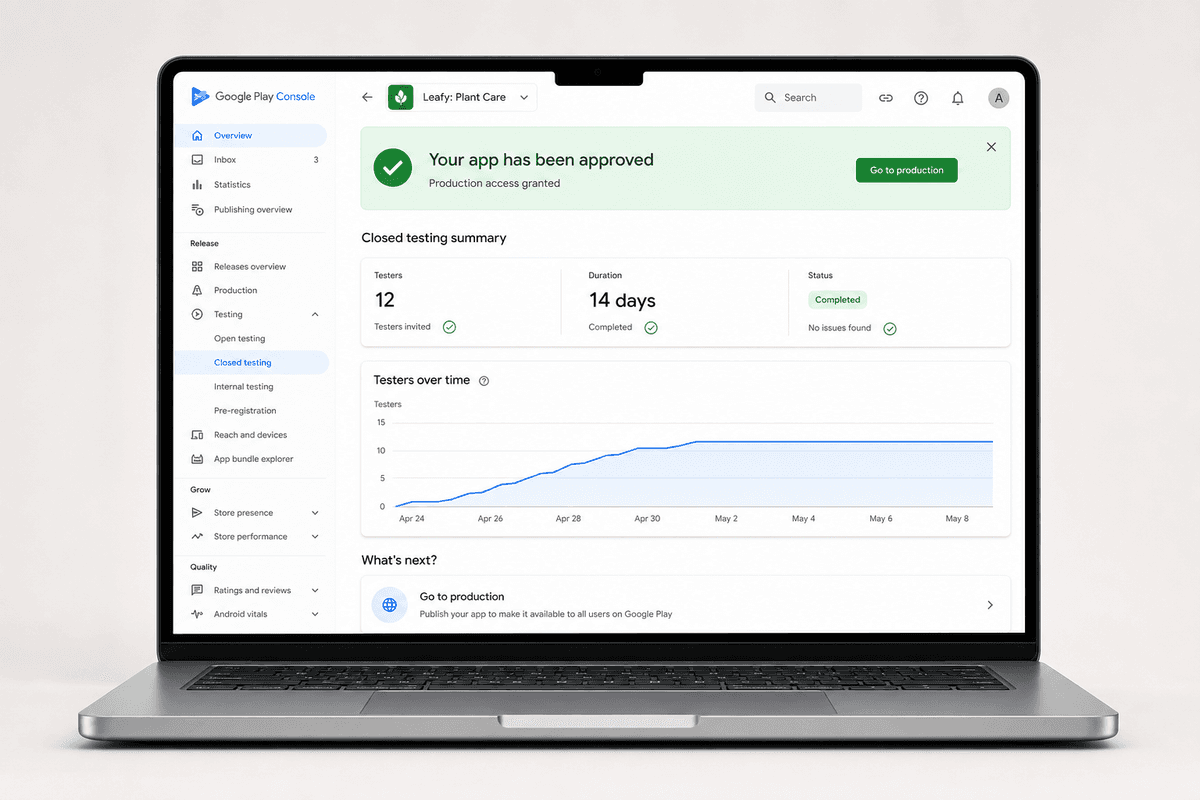The height and width of the screenshot is (800, 1200).
Task: Click the Releases overview grid icon
Action: point(197,267)
